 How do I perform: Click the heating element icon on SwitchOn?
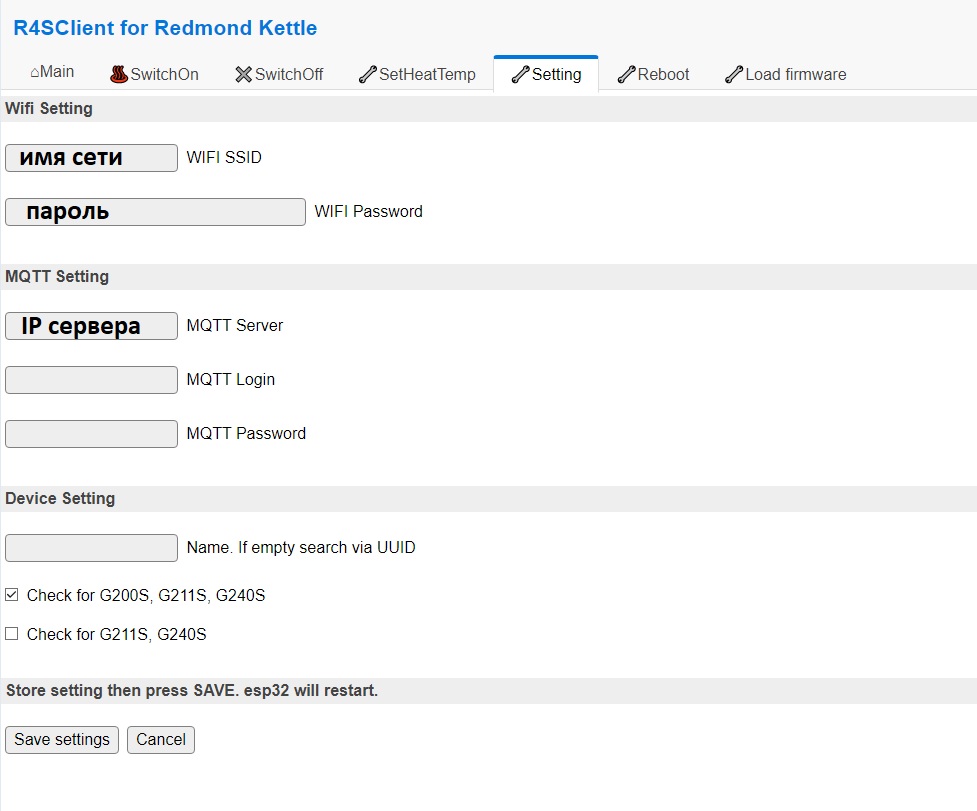[x=119, y=74]
